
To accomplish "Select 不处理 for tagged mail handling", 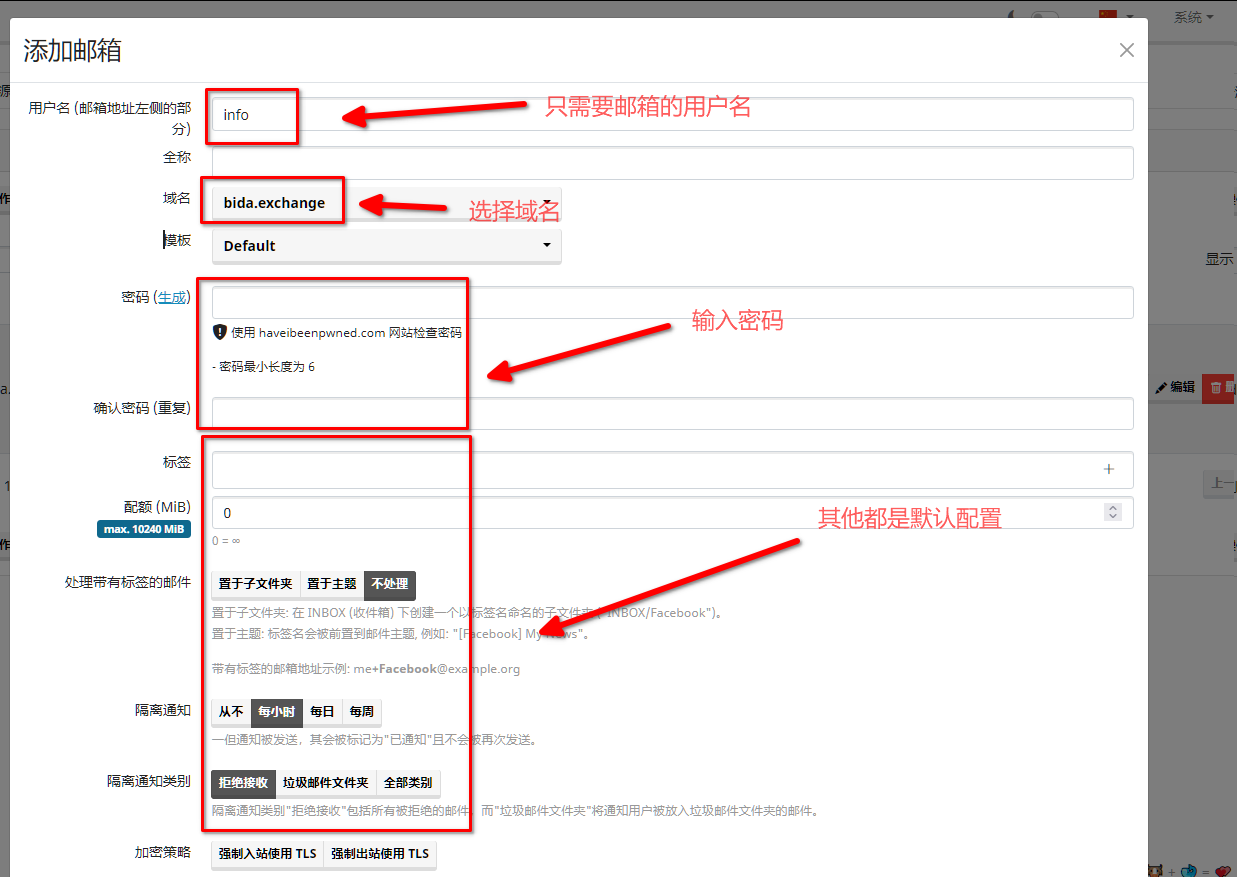I will coord(389,584).
